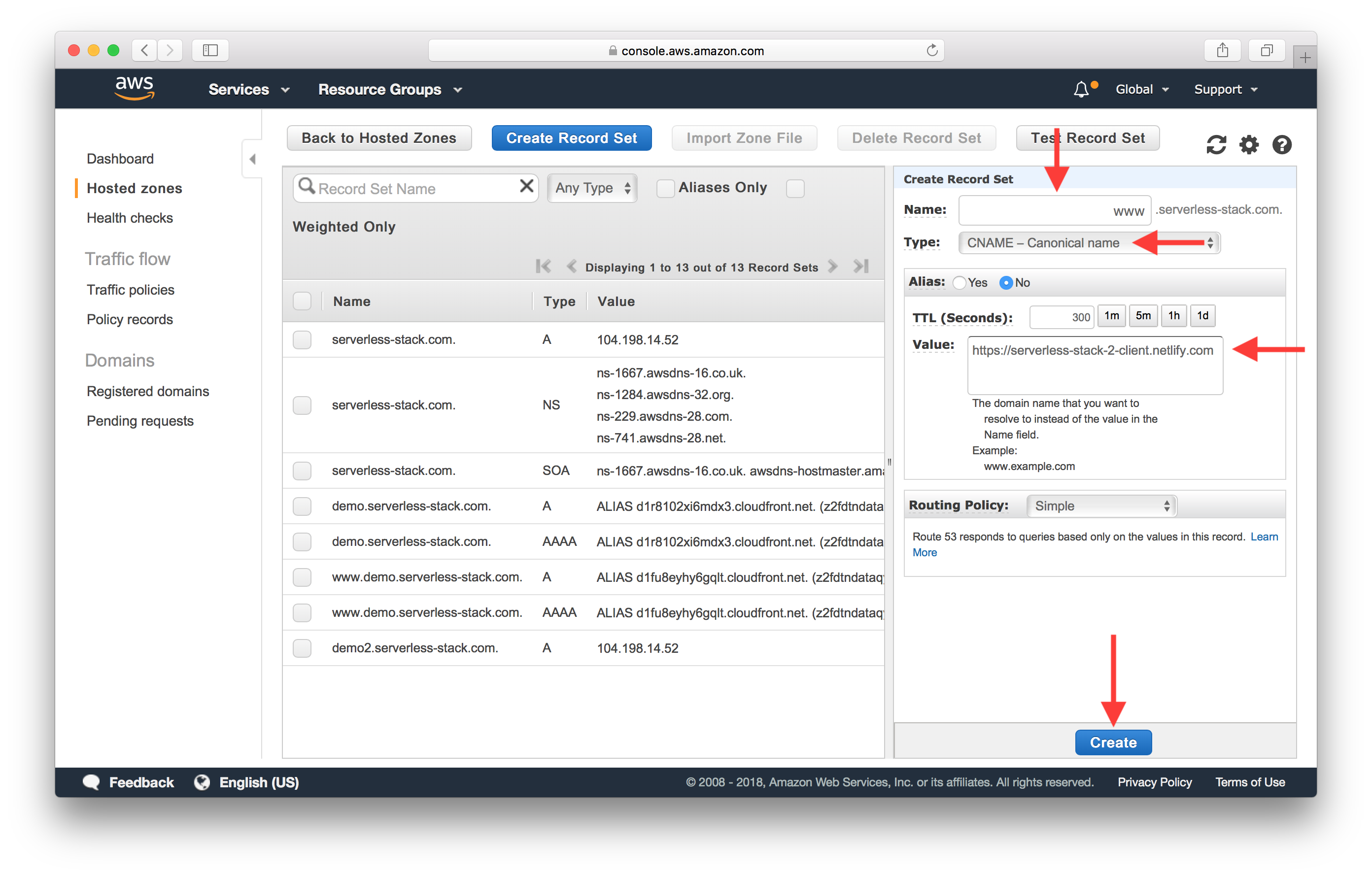This screenshot has height=876, width=1372.
Task: Expand the Any Type filter dropdown
Action: [x=592, y=189]
